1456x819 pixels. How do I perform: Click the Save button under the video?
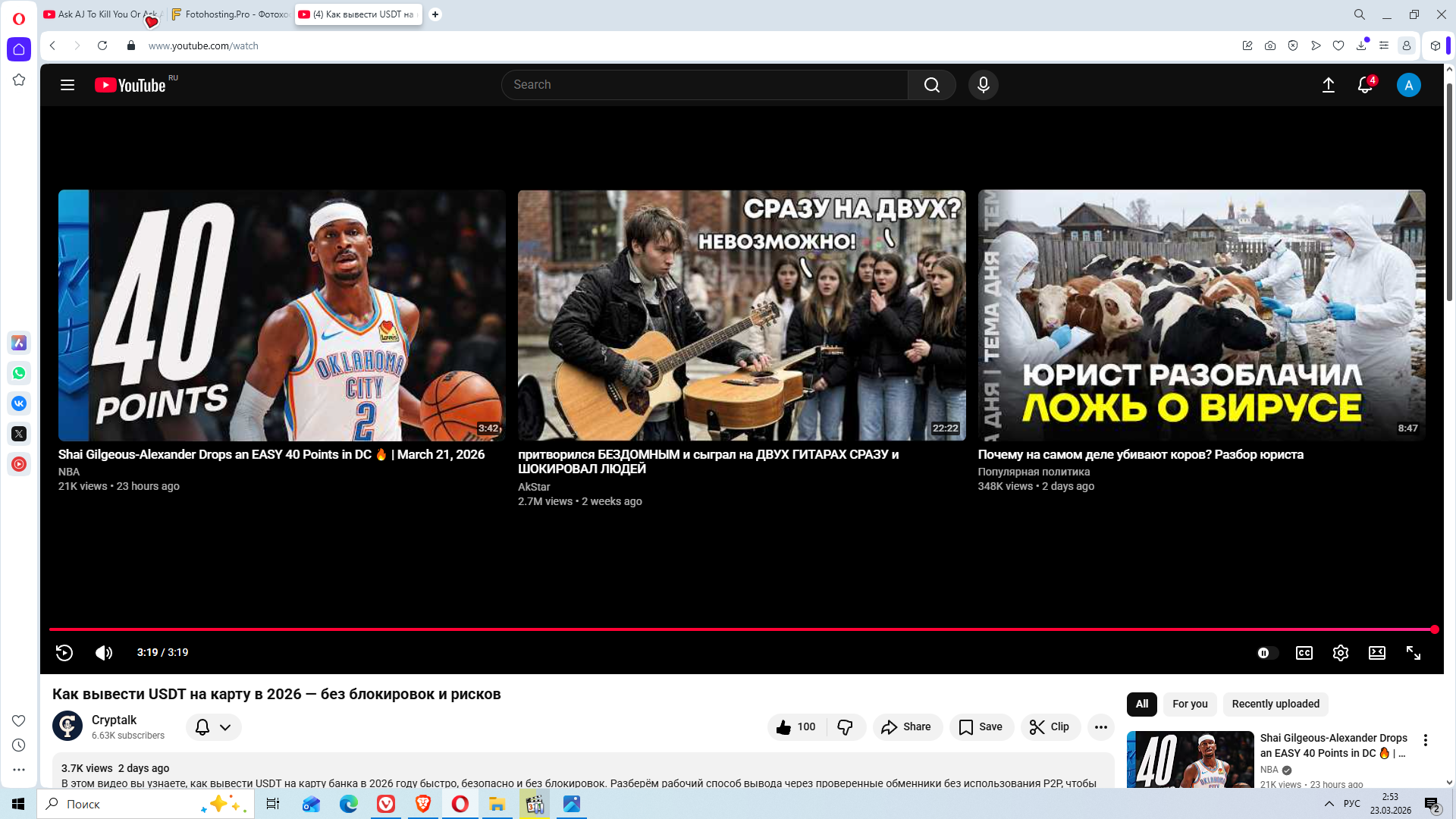[x=981, y=727]
